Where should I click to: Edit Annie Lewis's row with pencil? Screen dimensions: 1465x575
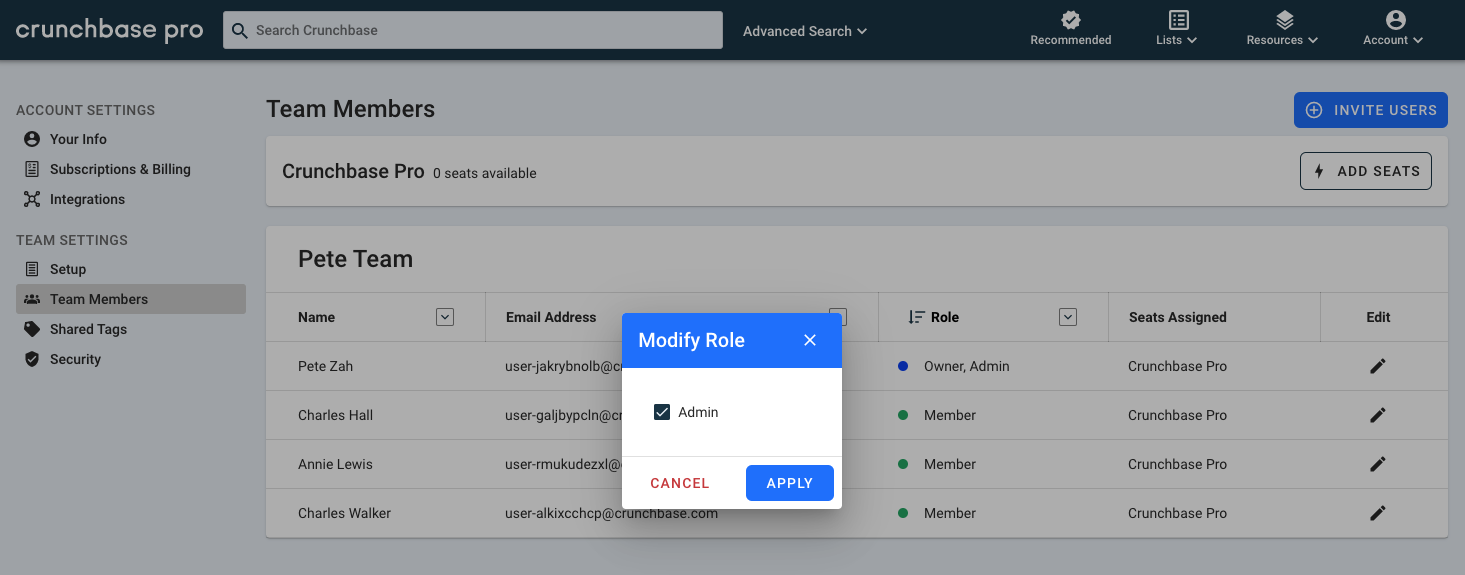click(x=1378, y=464)
